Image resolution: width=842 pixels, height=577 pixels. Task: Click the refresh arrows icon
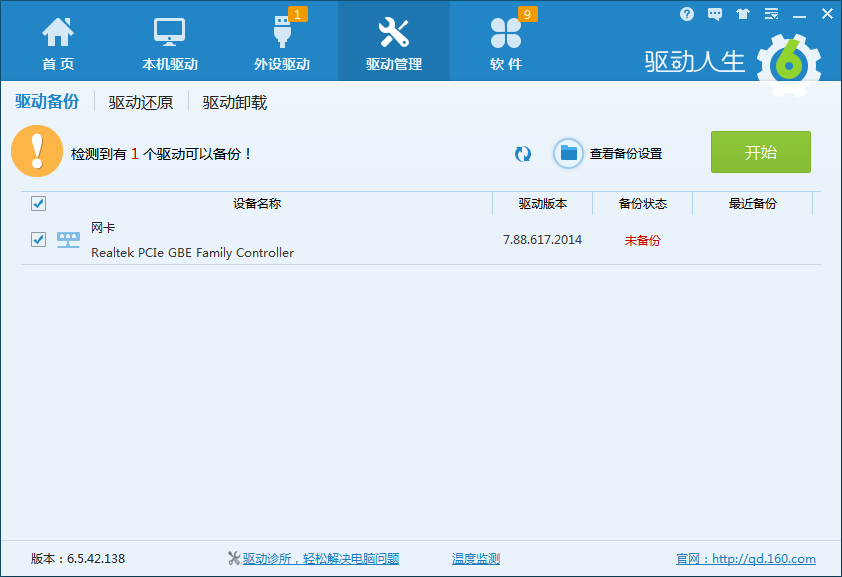pos(523,153)
